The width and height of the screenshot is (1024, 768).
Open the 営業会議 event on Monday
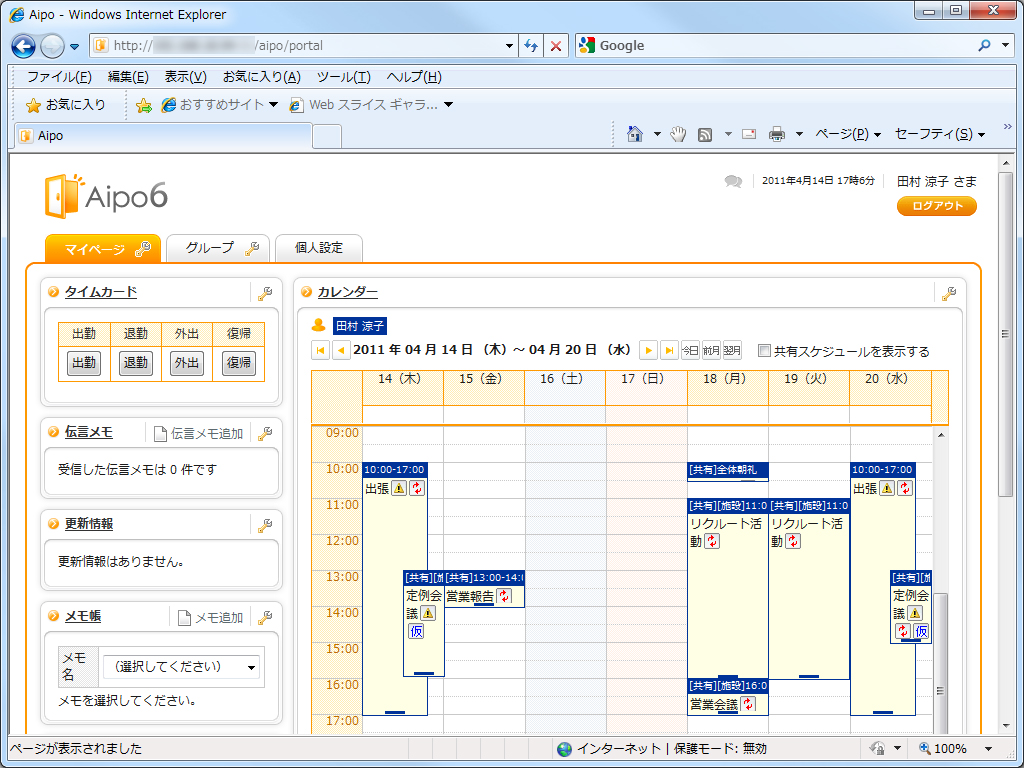pyautogui.click(x=728, y=697)
